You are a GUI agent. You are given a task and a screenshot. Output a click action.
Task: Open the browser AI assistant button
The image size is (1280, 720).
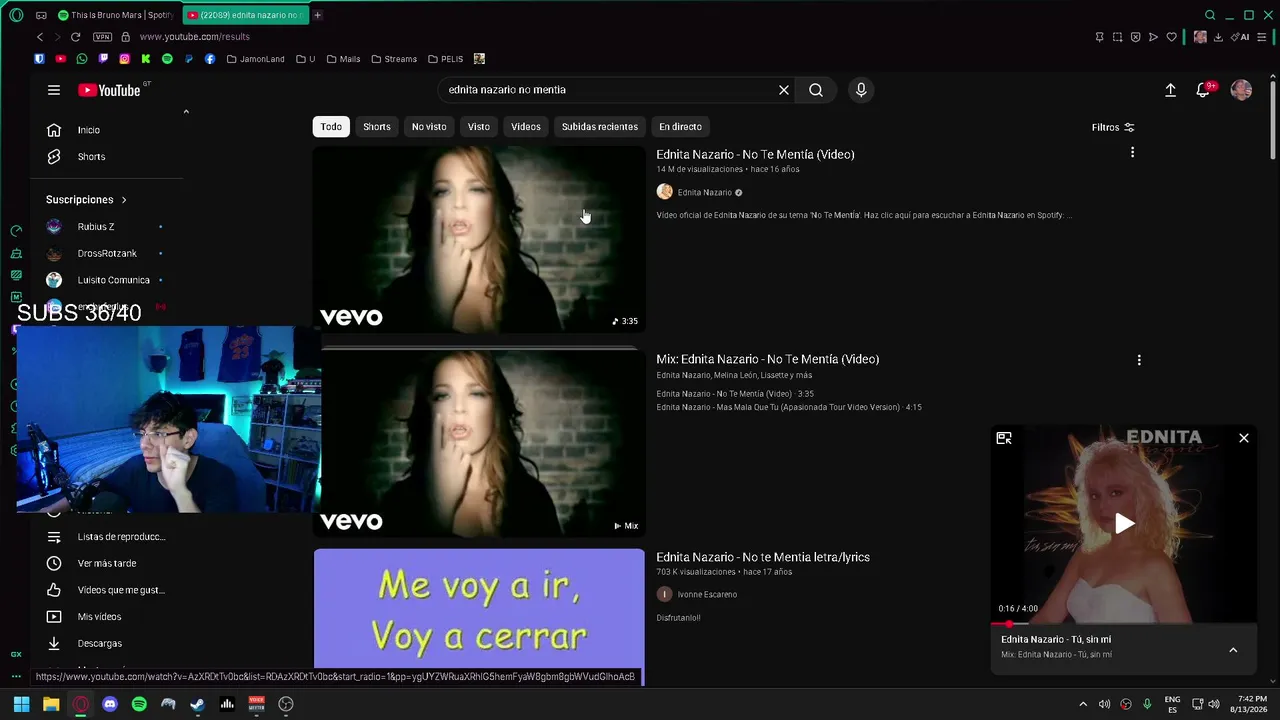pos(1242,37)
